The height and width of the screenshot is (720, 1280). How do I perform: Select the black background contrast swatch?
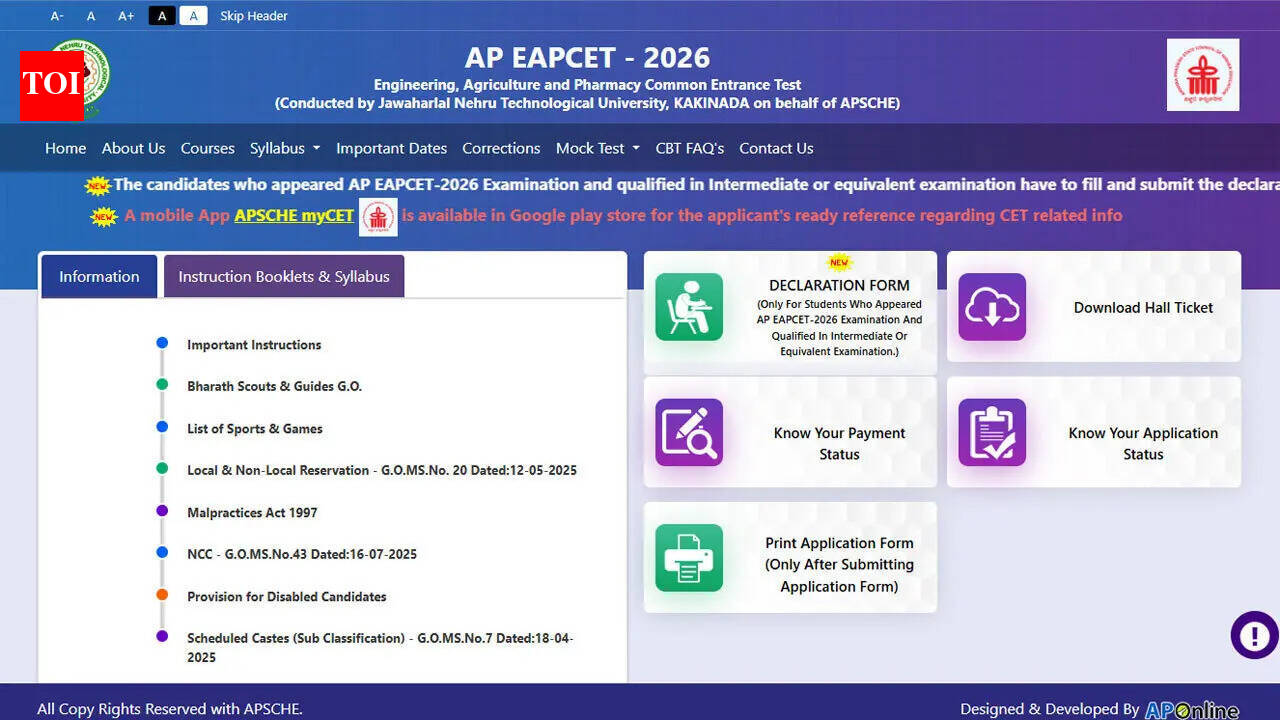click(161, 15)
